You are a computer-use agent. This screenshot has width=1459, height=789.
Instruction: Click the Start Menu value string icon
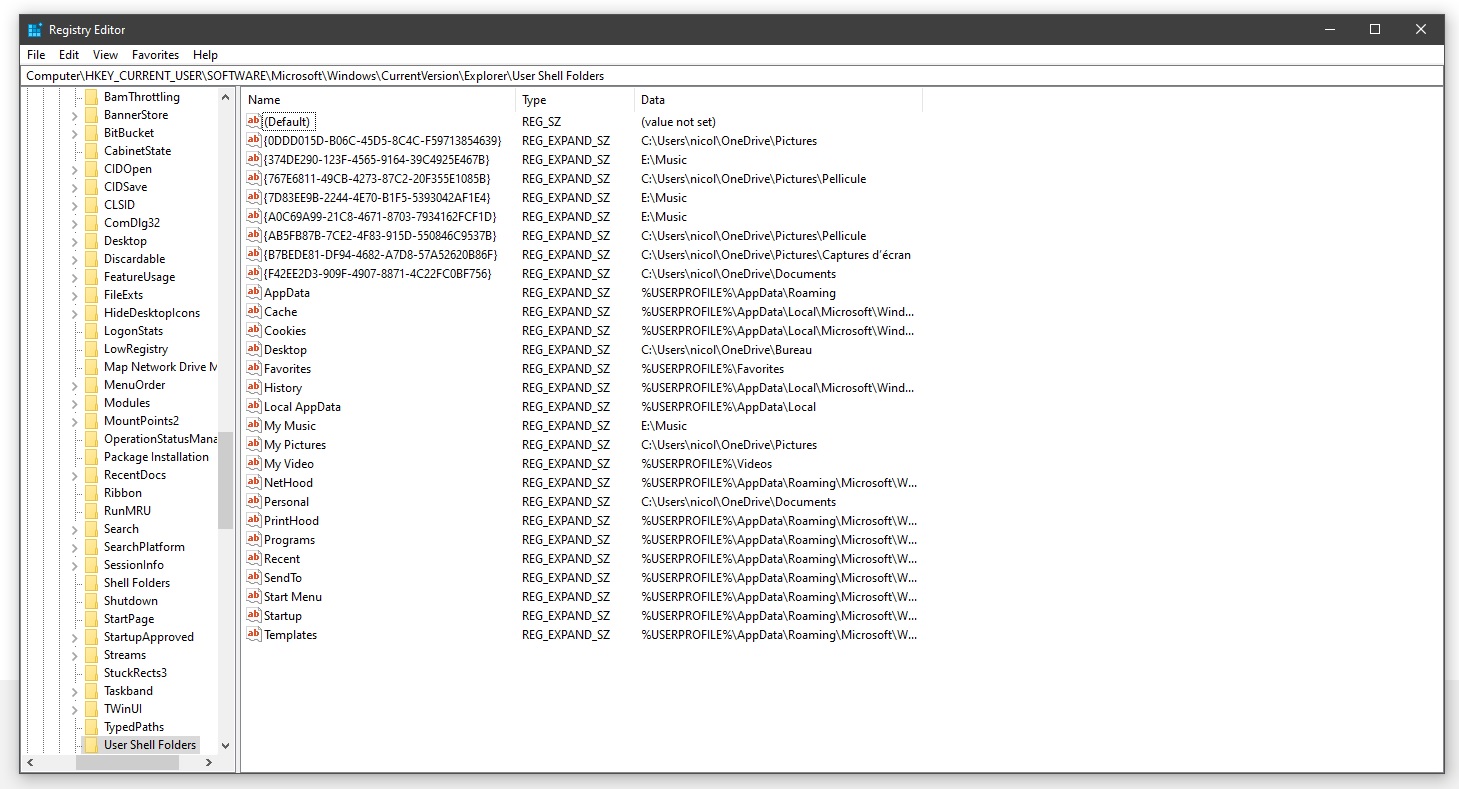pos(253,597)
